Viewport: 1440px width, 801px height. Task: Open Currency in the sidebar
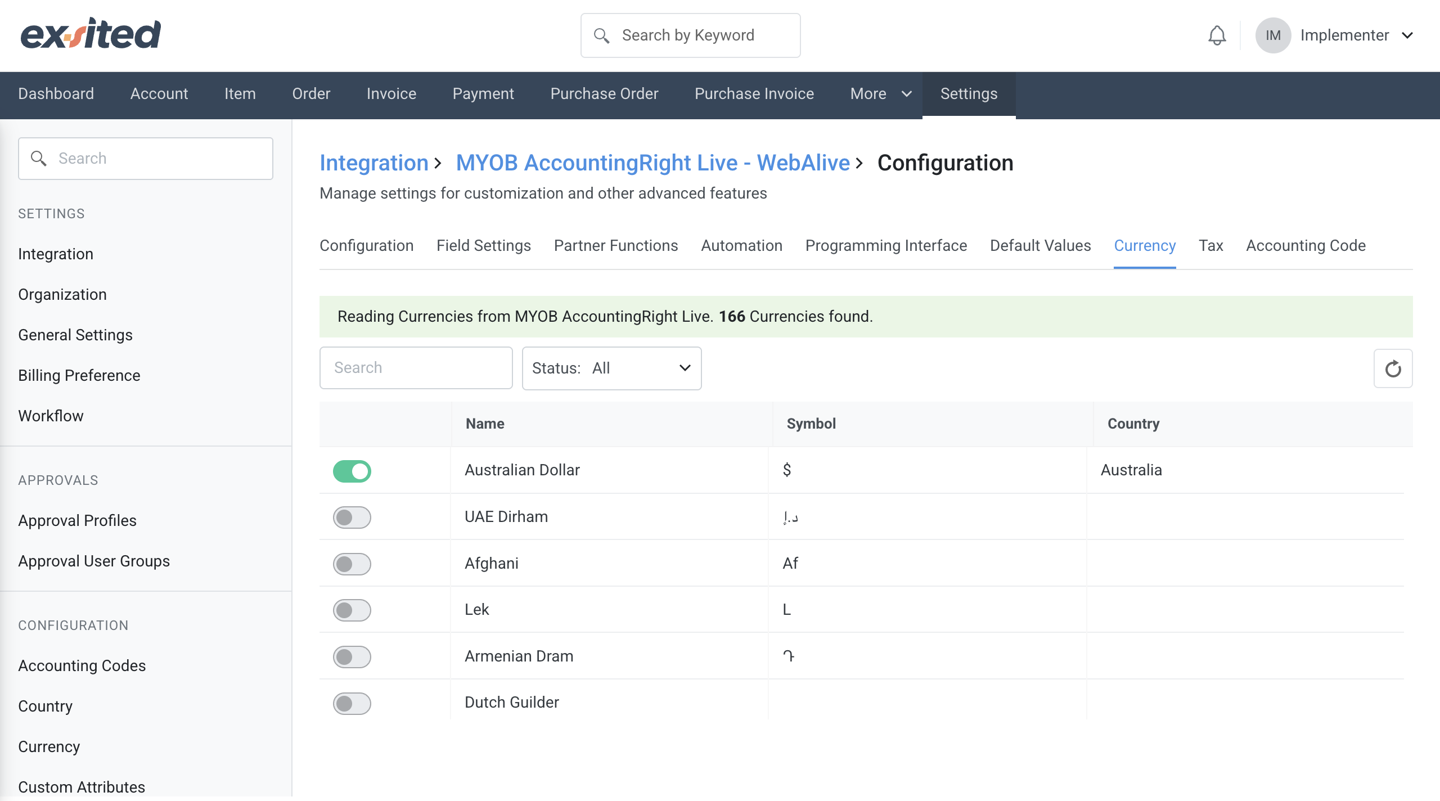pos(49,747)
